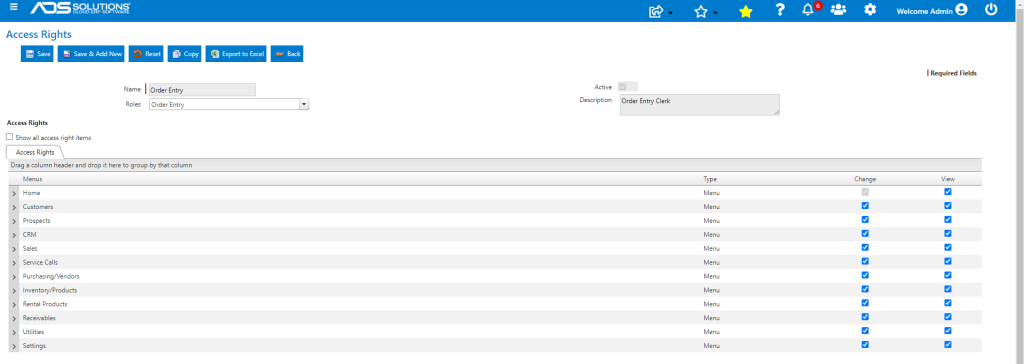The image size is (1024, 364).
Task: Expand the Prospects row
Action: (x=14, y=222)
